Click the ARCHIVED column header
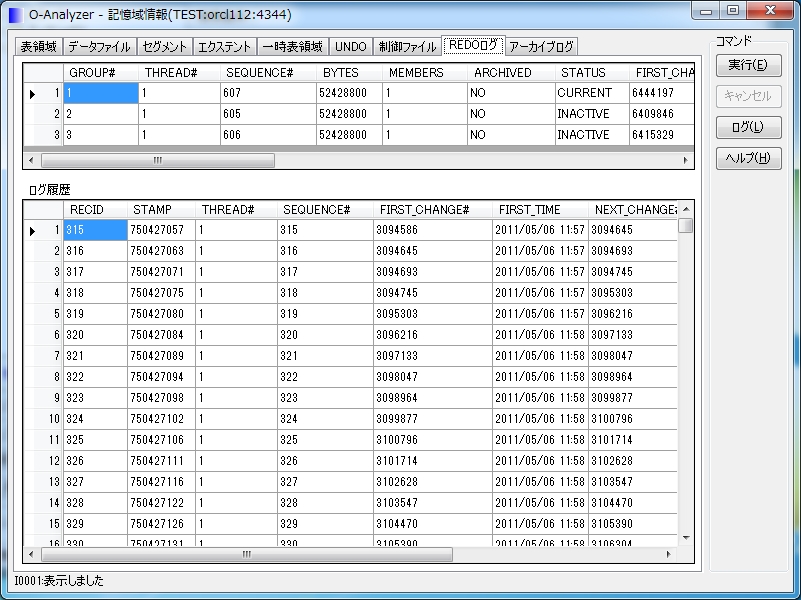This screenshot has width=801, height=600. (x=511, y=73)
